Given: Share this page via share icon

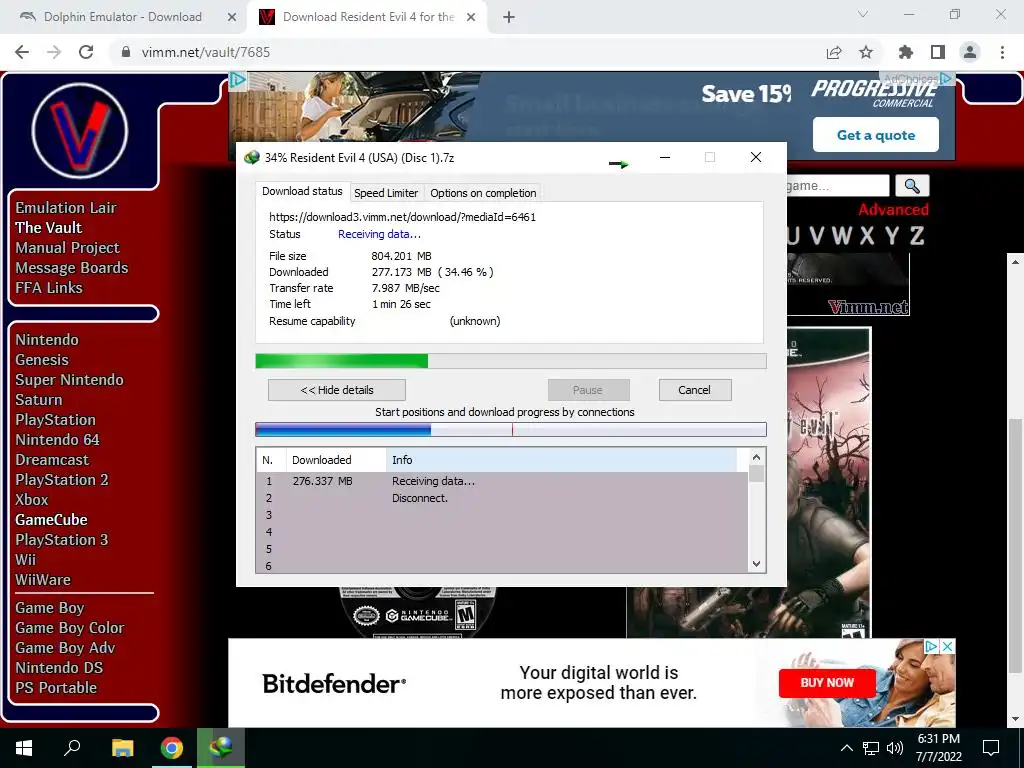Looking at the screenshot, I should click(834, 52).
